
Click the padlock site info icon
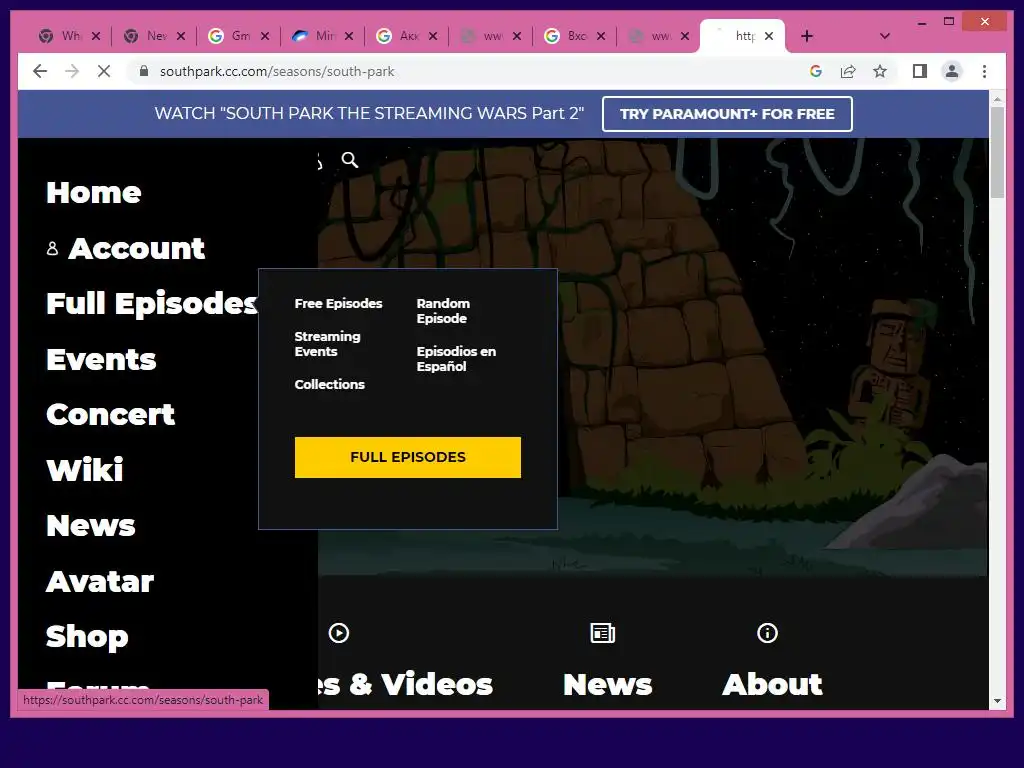(x=144, y=71)
